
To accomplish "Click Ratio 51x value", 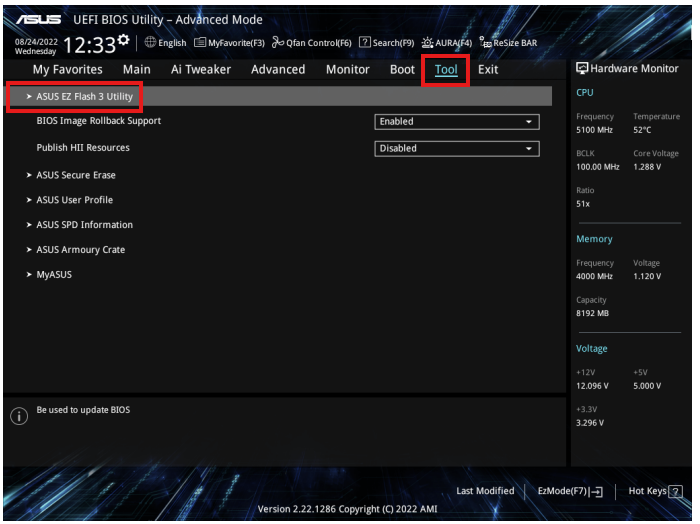I will pos(583,204).
